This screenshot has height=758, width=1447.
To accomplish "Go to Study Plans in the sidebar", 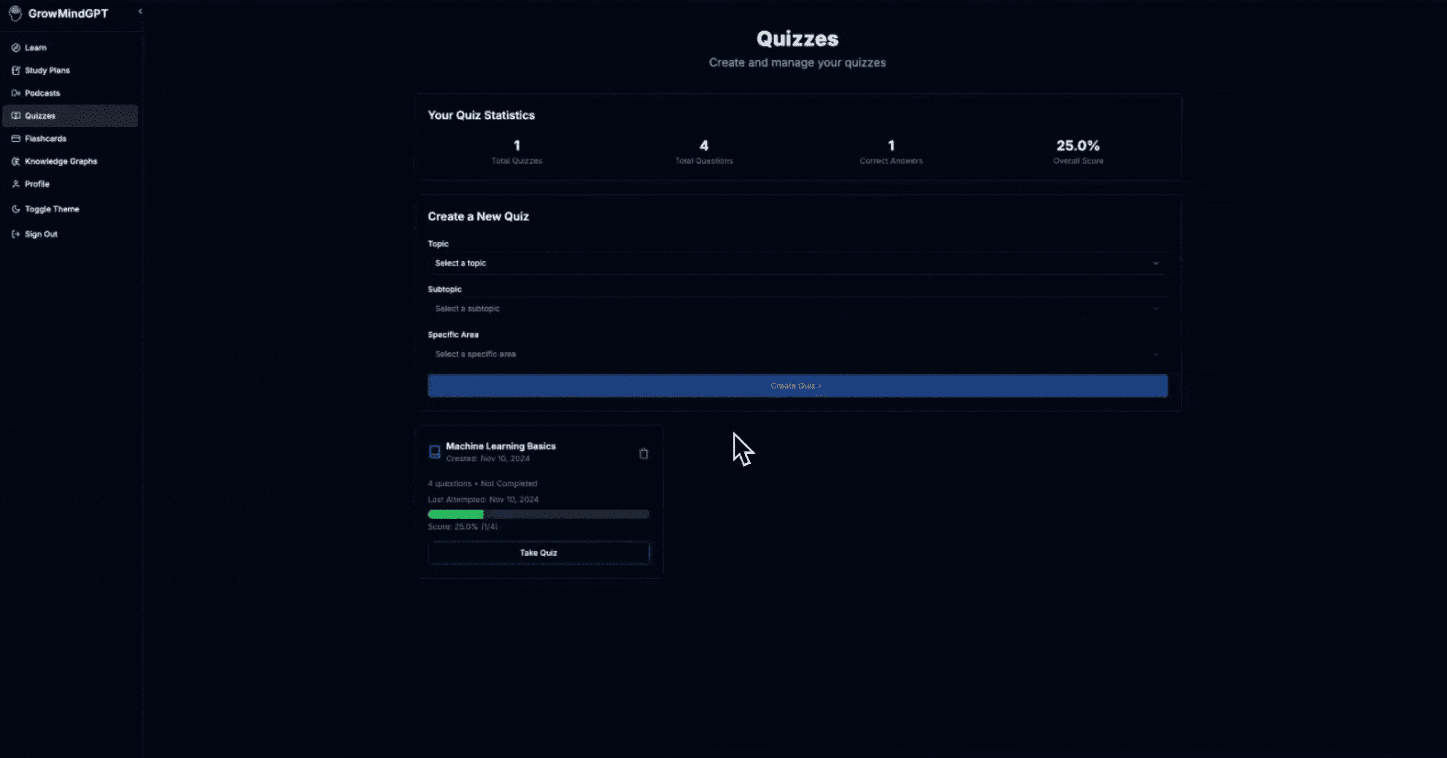I will coord(70,71).
